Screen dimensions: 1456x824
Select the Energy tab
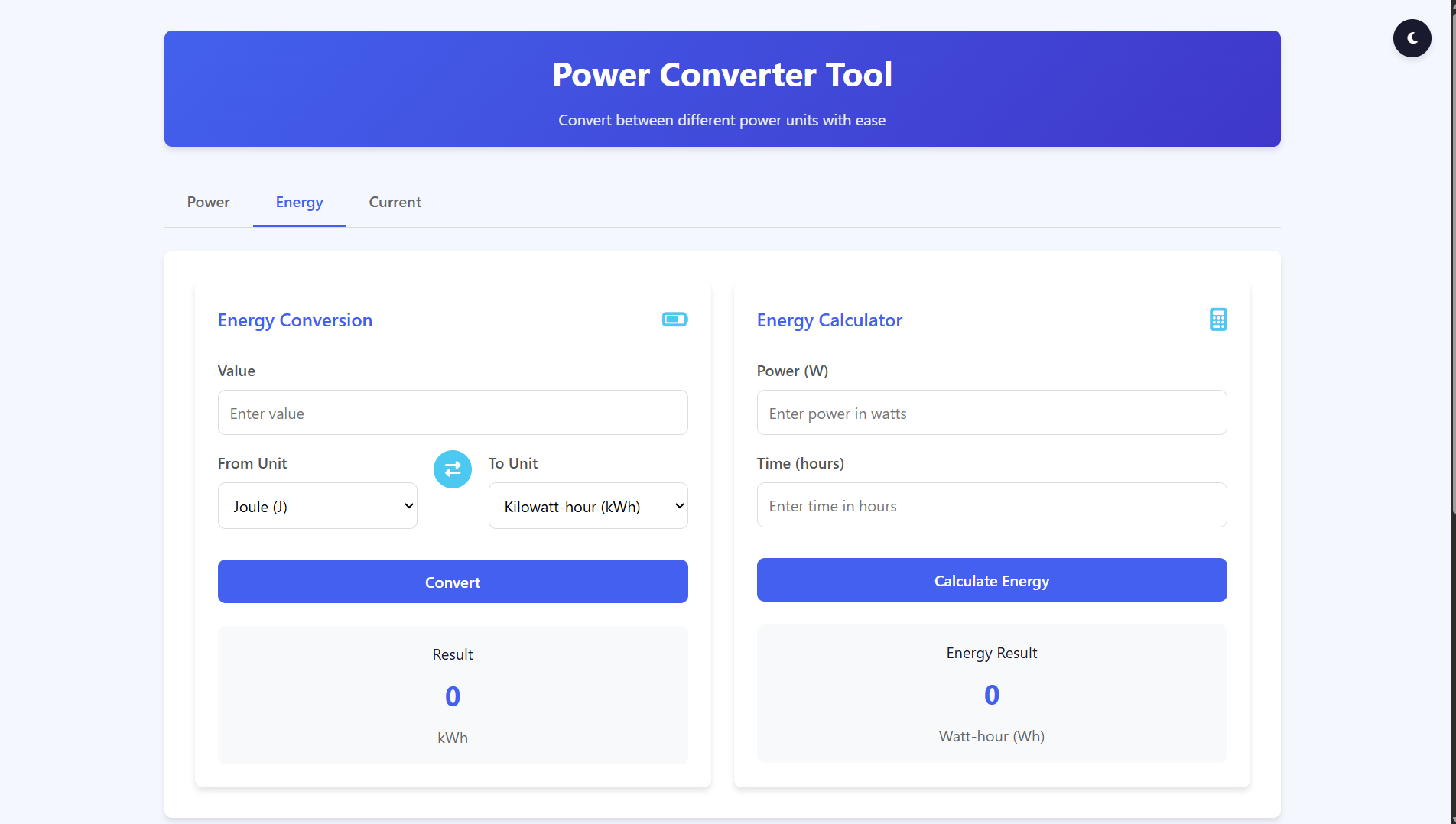click(x=300, y=203)
